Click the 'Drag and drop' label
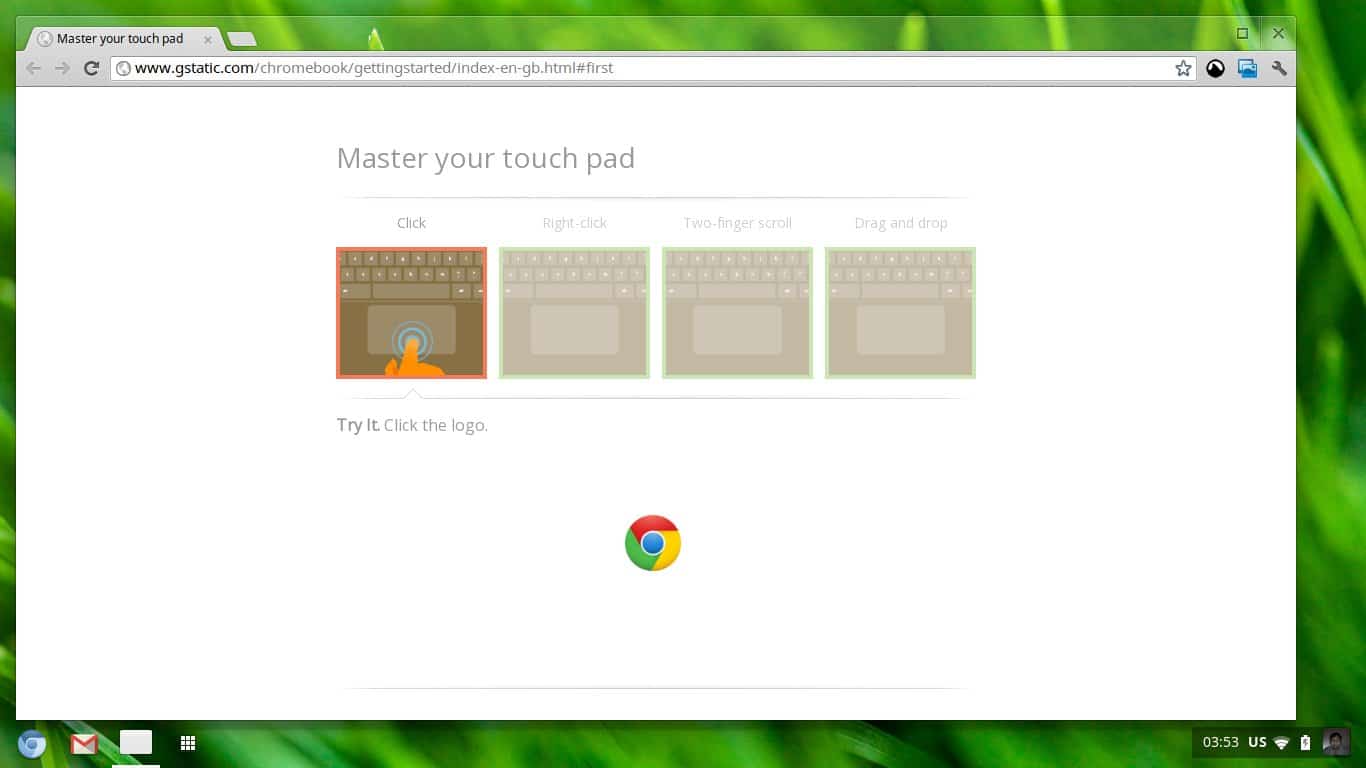The image size is (1366, 768). tap(901, 223)
